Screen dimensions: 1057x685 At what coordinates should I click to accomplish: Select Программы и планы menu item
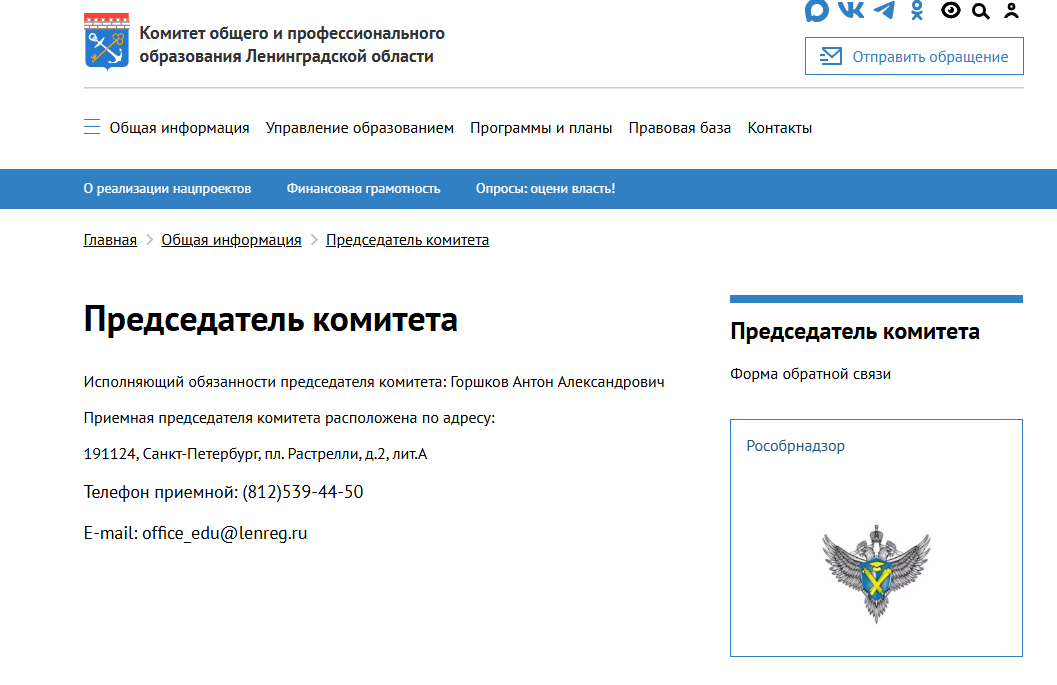click(x=541, y=128)
